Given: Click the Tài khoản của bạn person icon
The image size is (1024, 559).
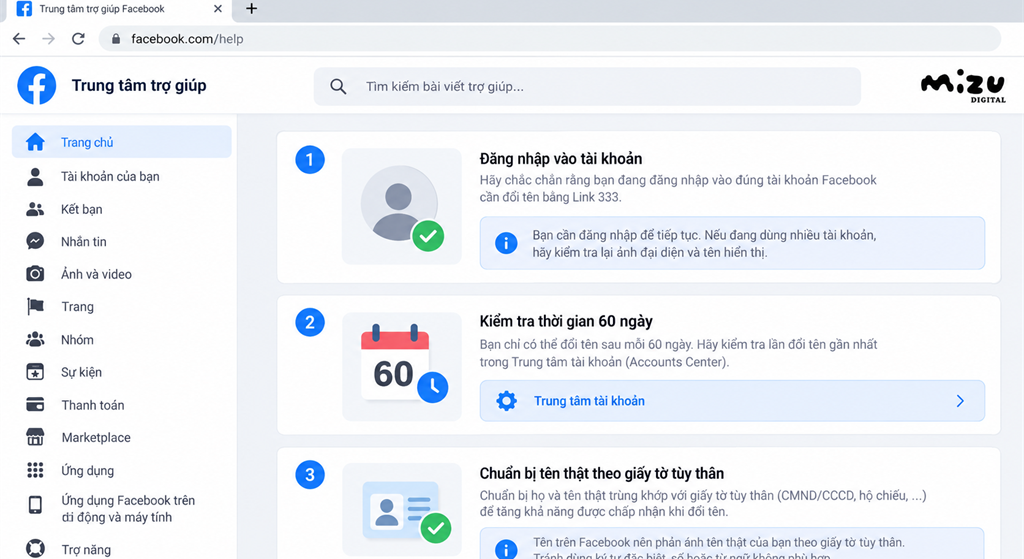Looking at the screenshot, I should (x=35, y=176).
